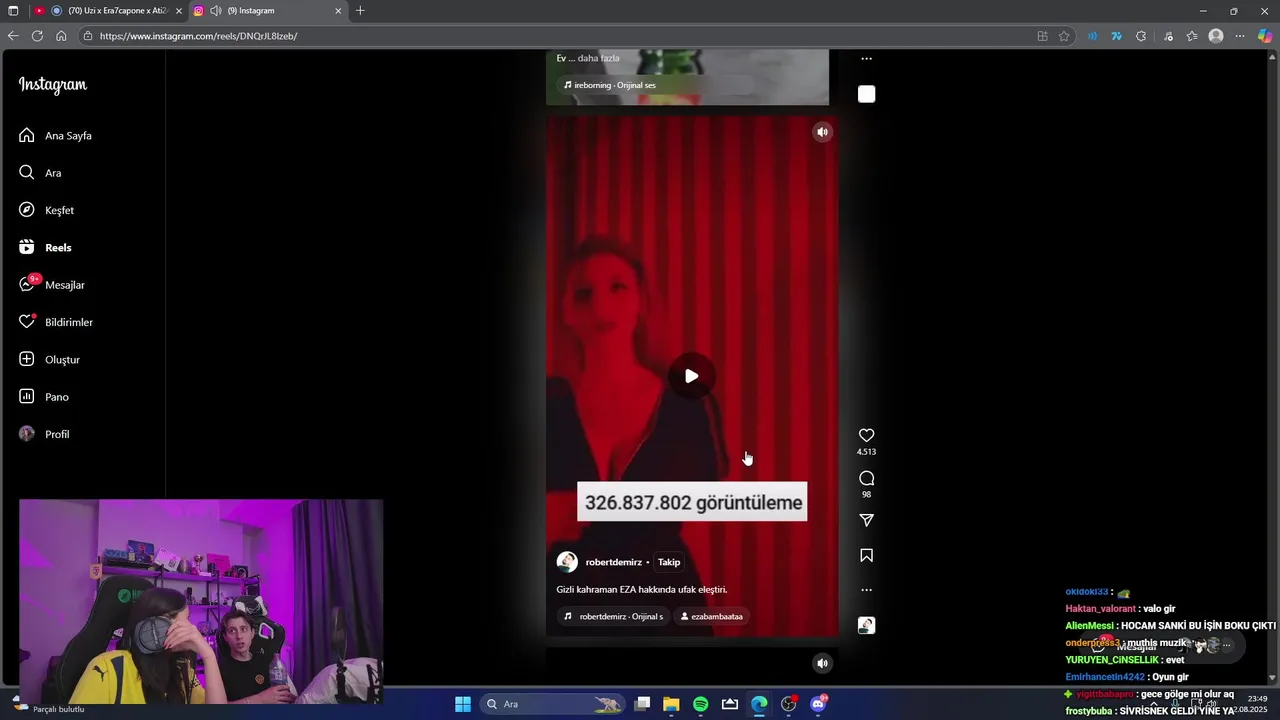Open tagged user ezabambaataa
Image resolution: width=1280 pixels, height=720 pixels.
pyautogui.click(x=712, y=616)
